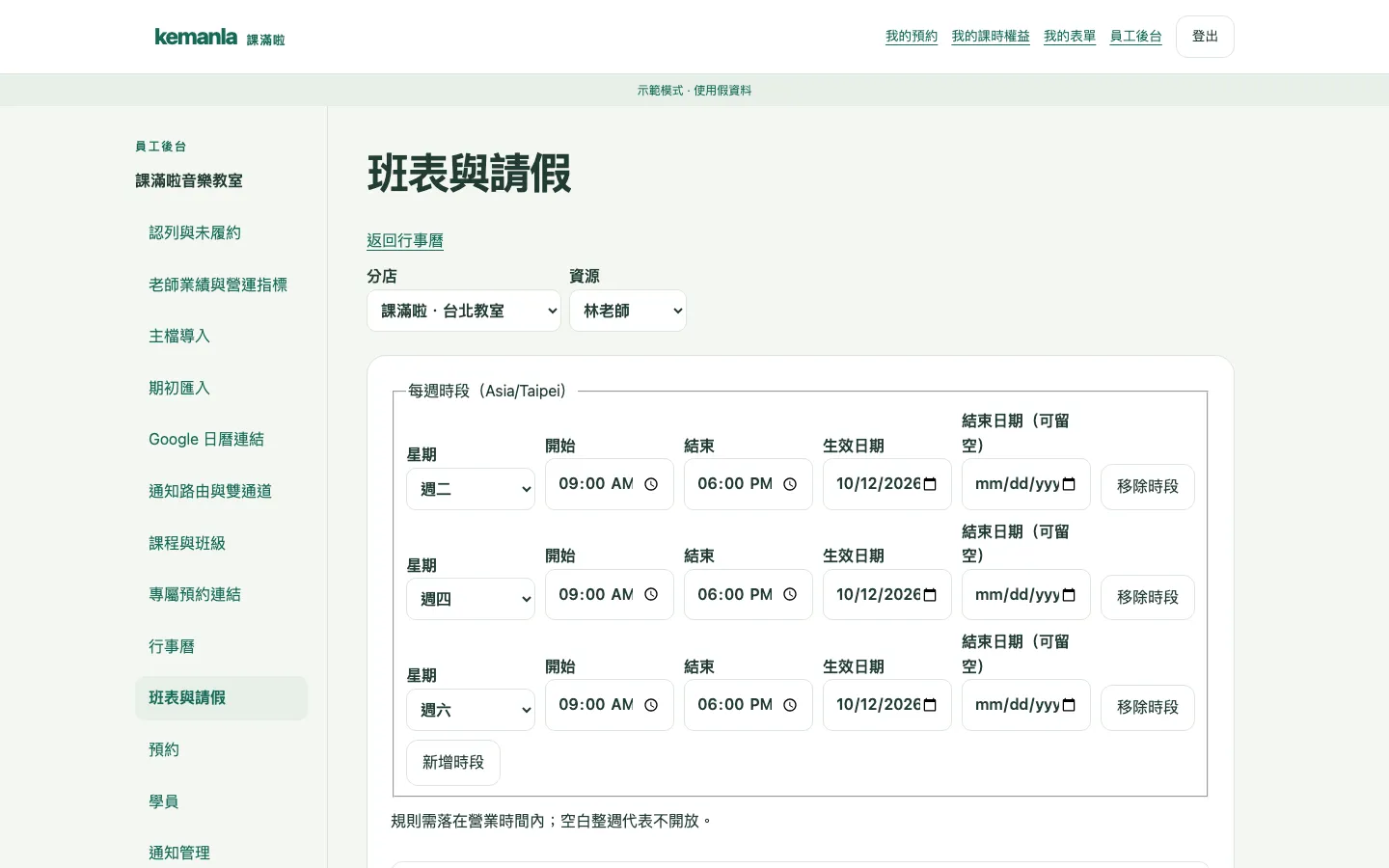Open calendar icon for 週四 結束日期
This screenshot has height=868, width=1389.
coord(1069,595)
